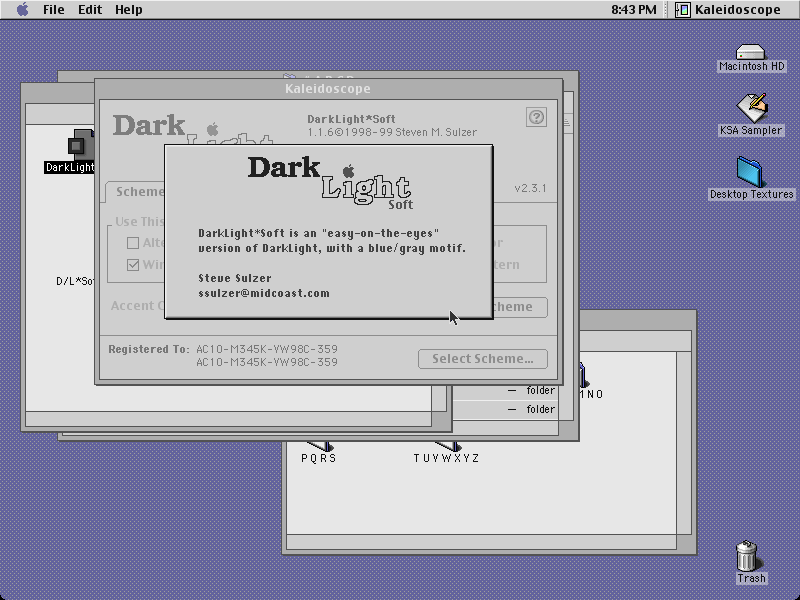Viewport: 800px width, 600px height.
Task: Click the horizontal scrollbar of the bottom-right Finder window
Action: tap(482, 542)
